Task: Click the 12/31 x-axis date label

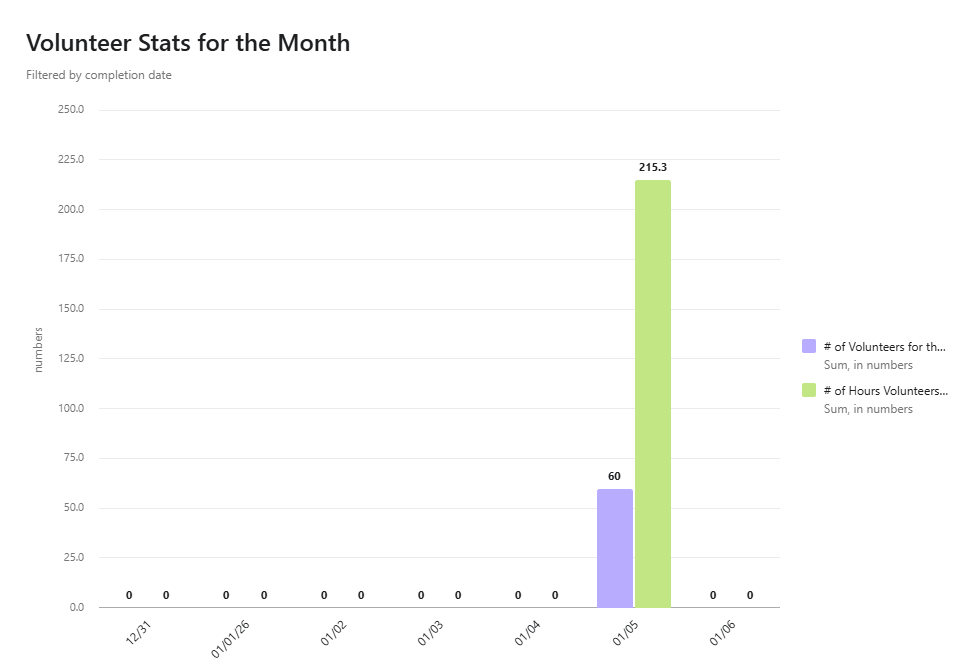Action: (x=138, y=632)
